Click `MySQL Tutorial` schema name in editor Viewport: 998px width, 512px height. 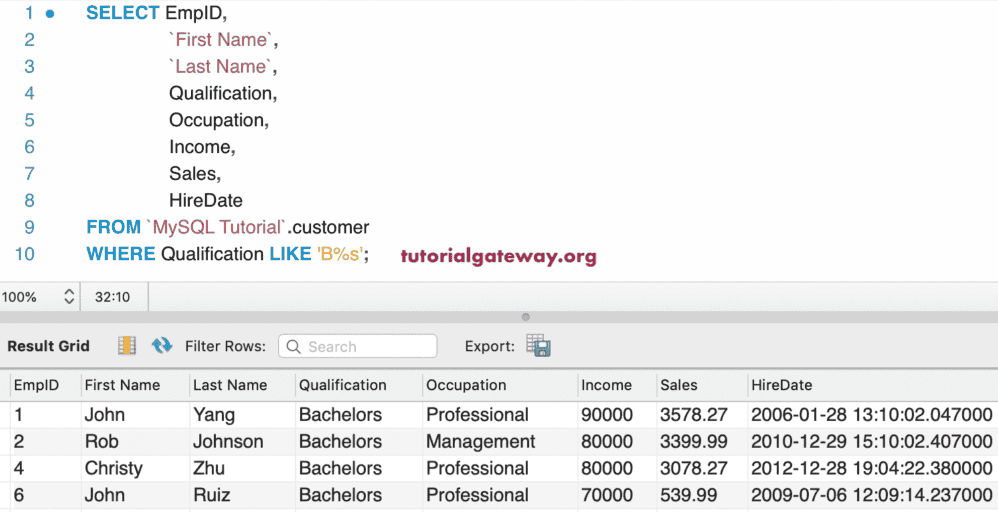(x=216, y=227)
